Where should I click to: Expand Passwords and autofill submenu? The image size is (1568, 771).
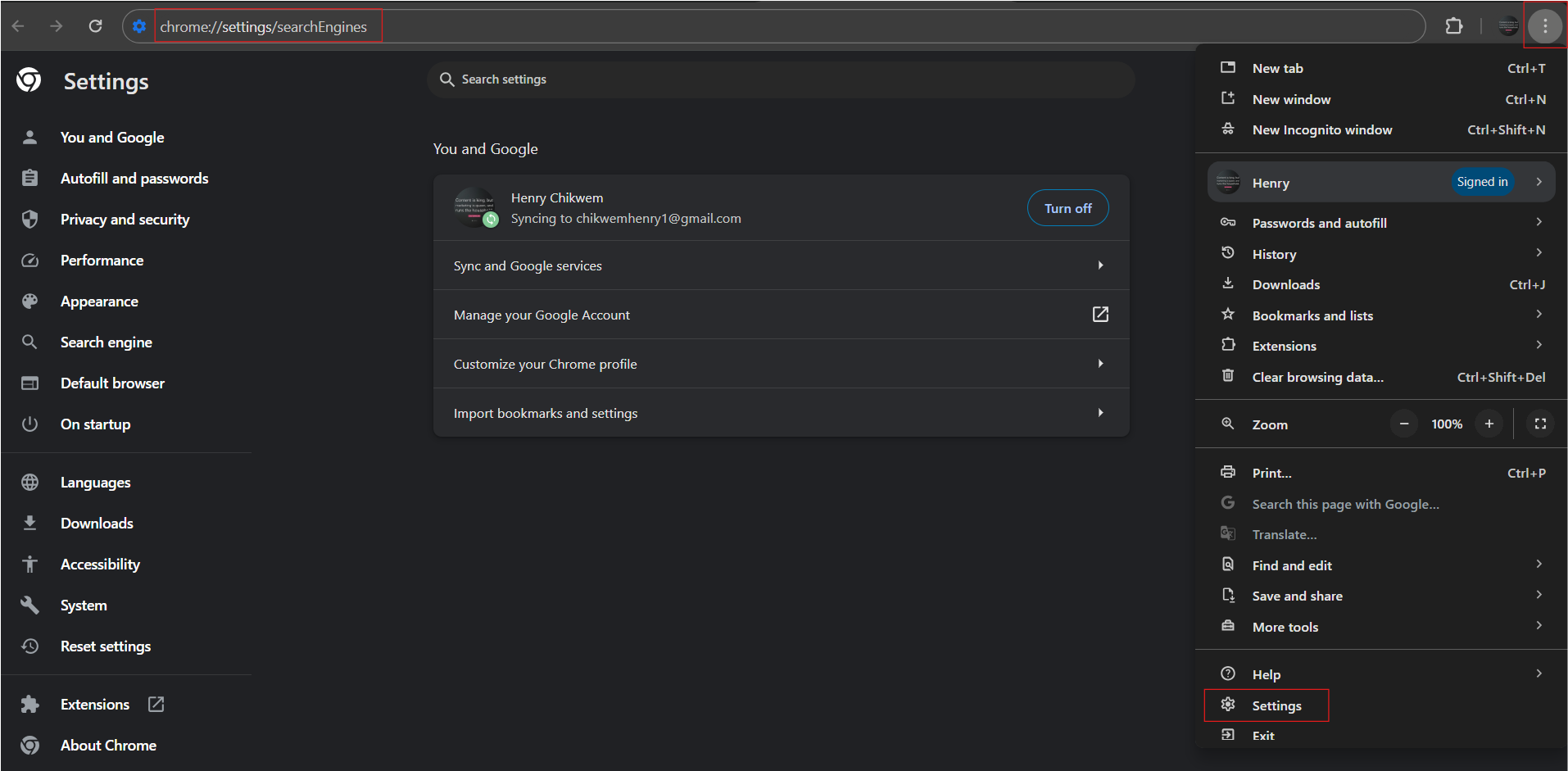(x=1381, y=223)
